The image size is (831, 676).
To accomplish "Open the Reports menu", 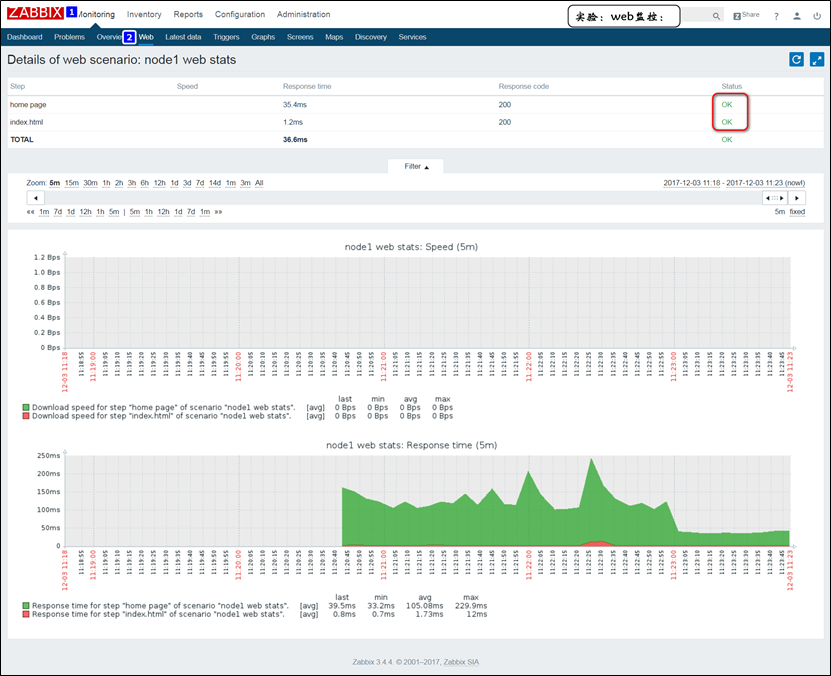I will pyautogui.click(x=188, y=14).
